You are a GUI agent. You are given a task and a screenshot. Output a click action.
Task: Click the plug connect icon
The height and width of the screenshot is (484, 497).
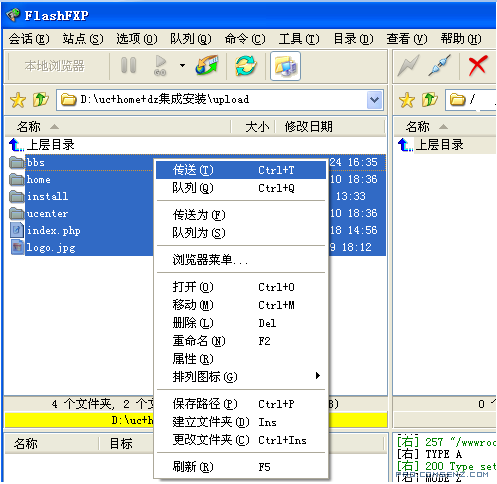click(439, 65)
